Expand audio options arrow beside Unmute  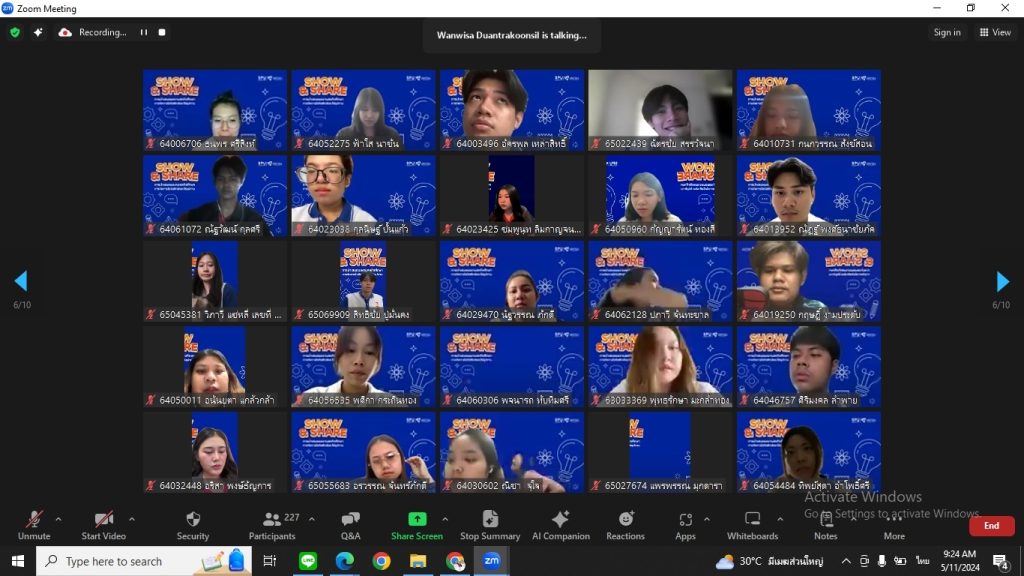point(58,520)
